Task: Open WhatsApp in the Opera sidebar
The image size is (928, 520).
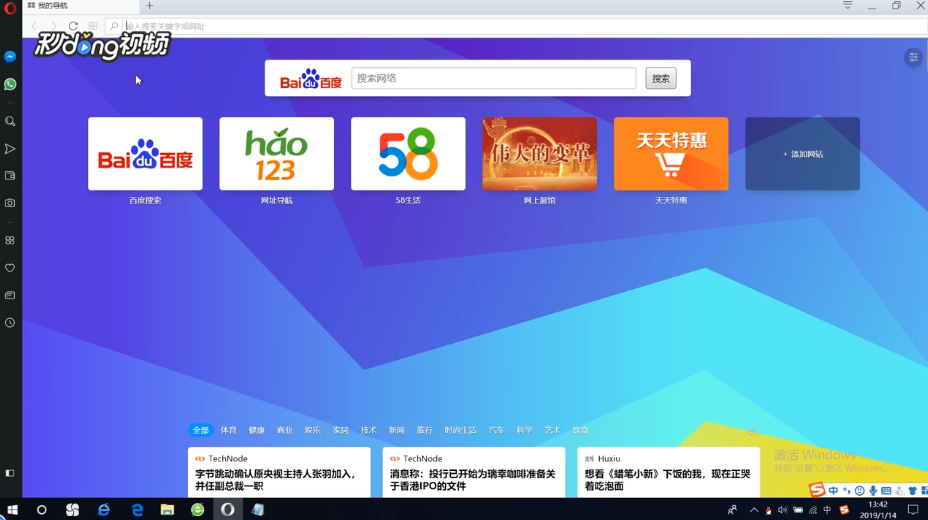Action: pos(10,84)
